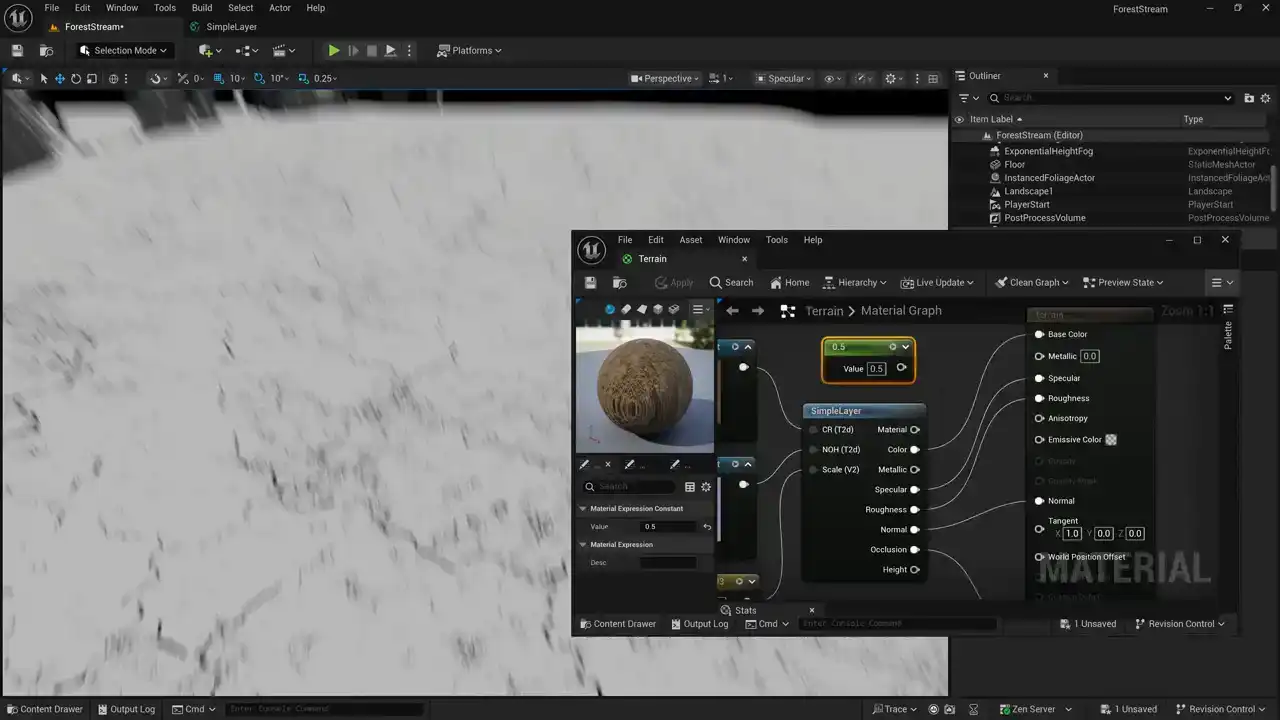
Task: Save the material with the editor's floppy-disk icon
Action: pyautogui.click(x=590, y=283)
